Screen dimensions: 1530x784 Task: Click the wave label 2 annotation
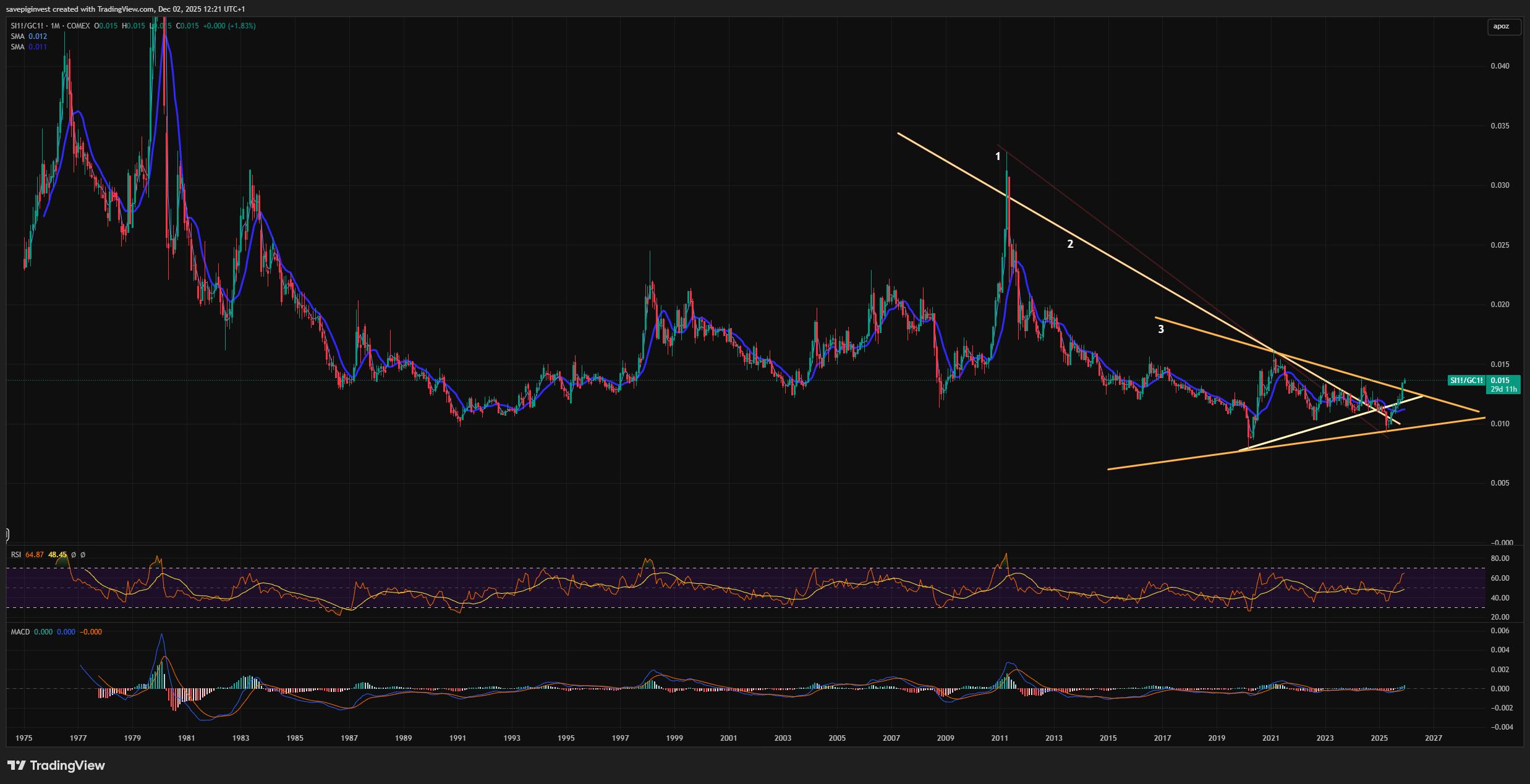(1070, 244)
